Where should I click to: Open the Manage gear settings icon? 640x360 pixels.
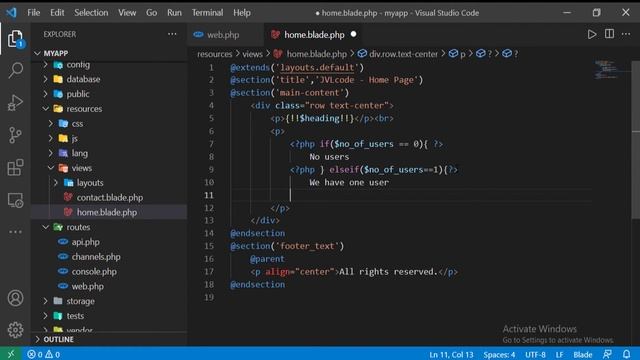[16, 330]
